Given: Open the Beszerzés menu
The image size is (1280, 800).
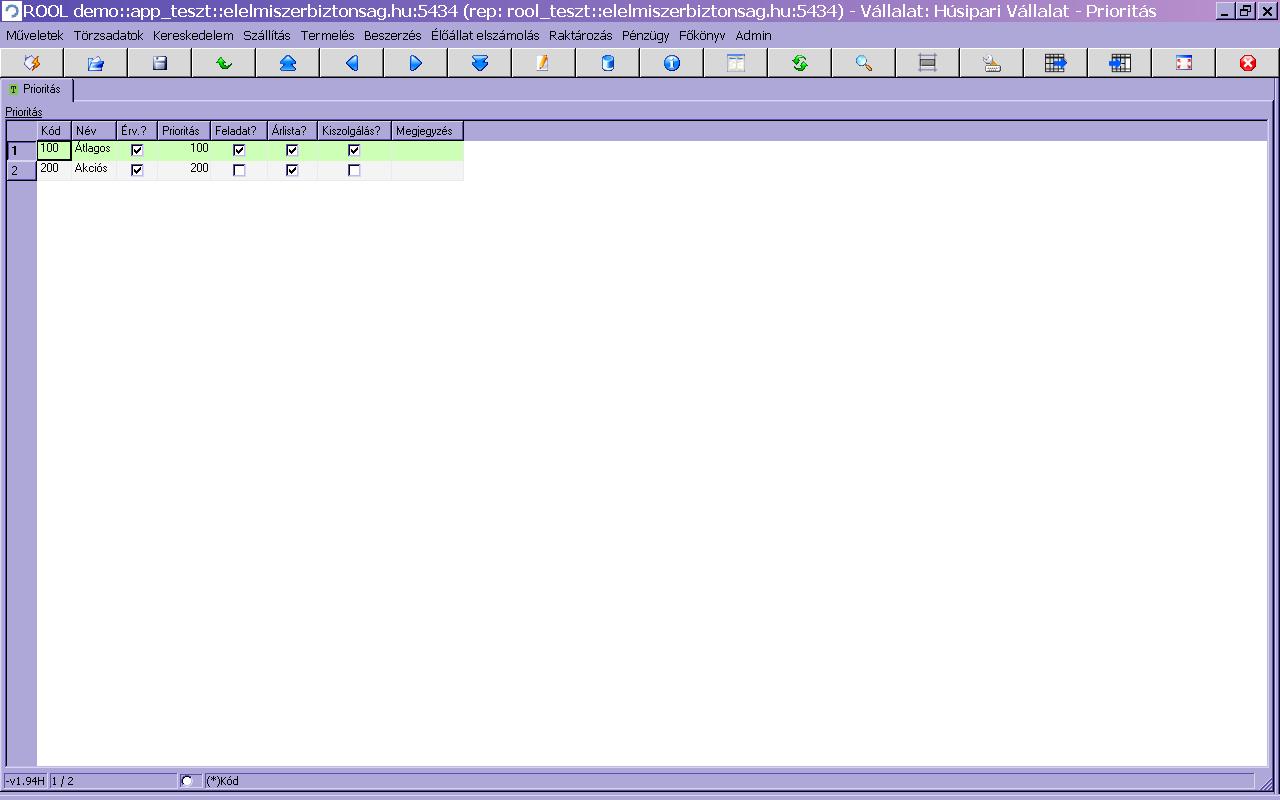Looking at the screenshot, I should 393,35.
